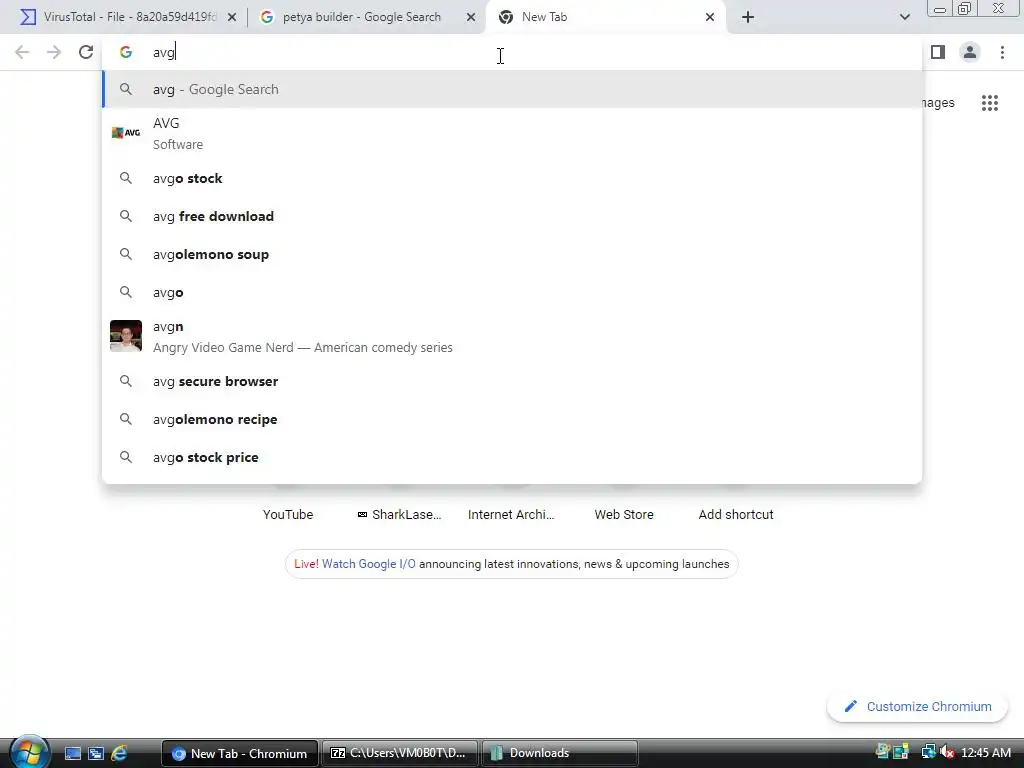
Task: Select the 'avgo' suggestion
Action: point(512,292)
